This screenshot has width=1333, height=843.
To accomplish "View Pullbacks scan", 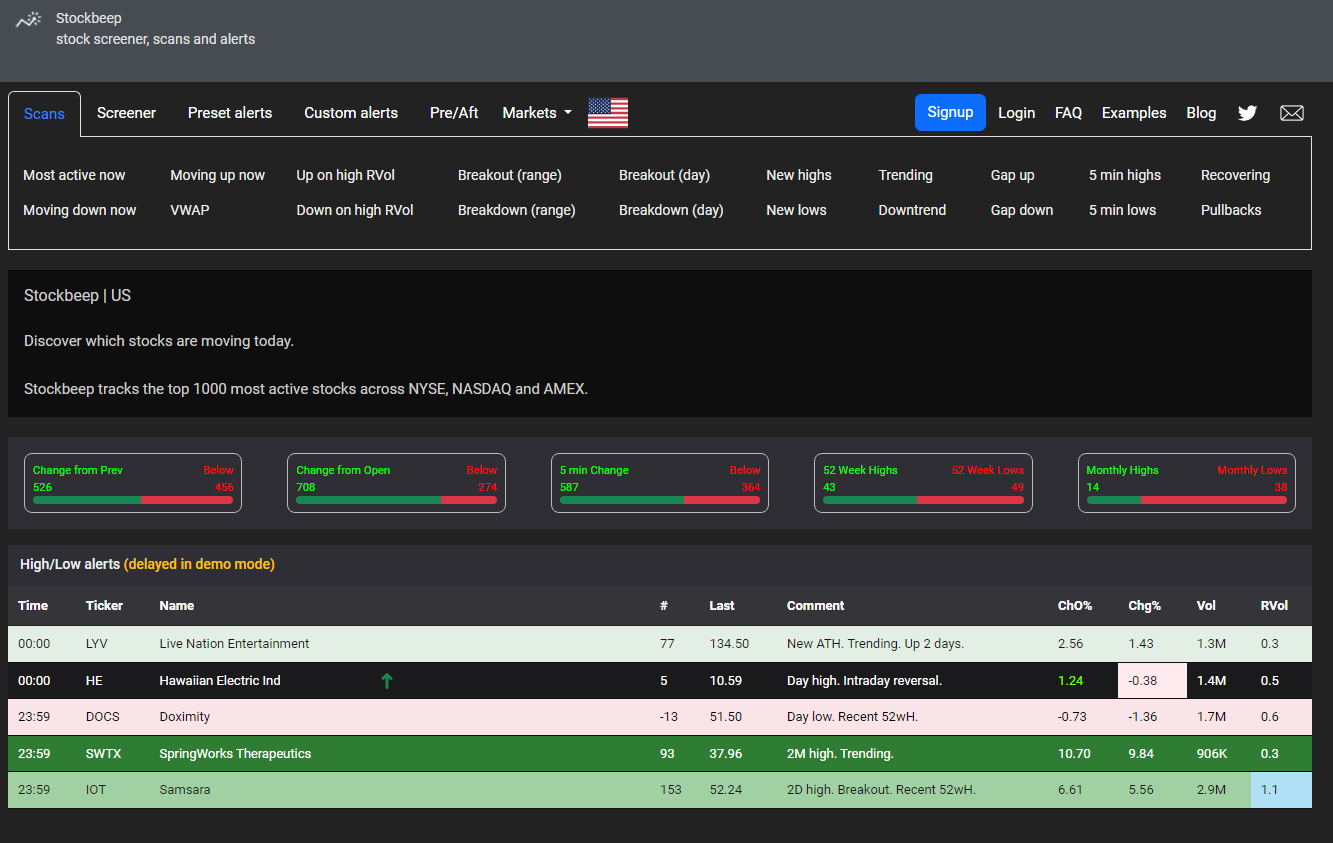I will pyautogui.click(x=1231, y=210).
